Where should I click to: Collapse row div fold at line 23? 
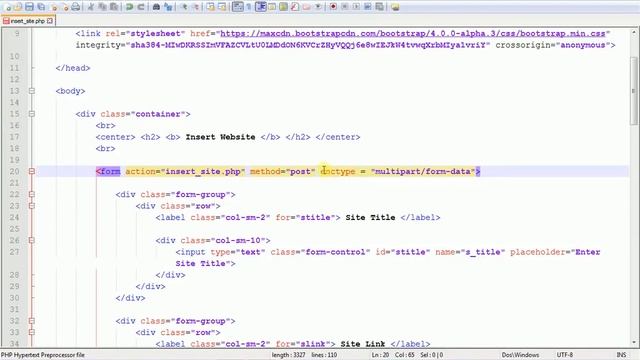click(x=31, y=206)
